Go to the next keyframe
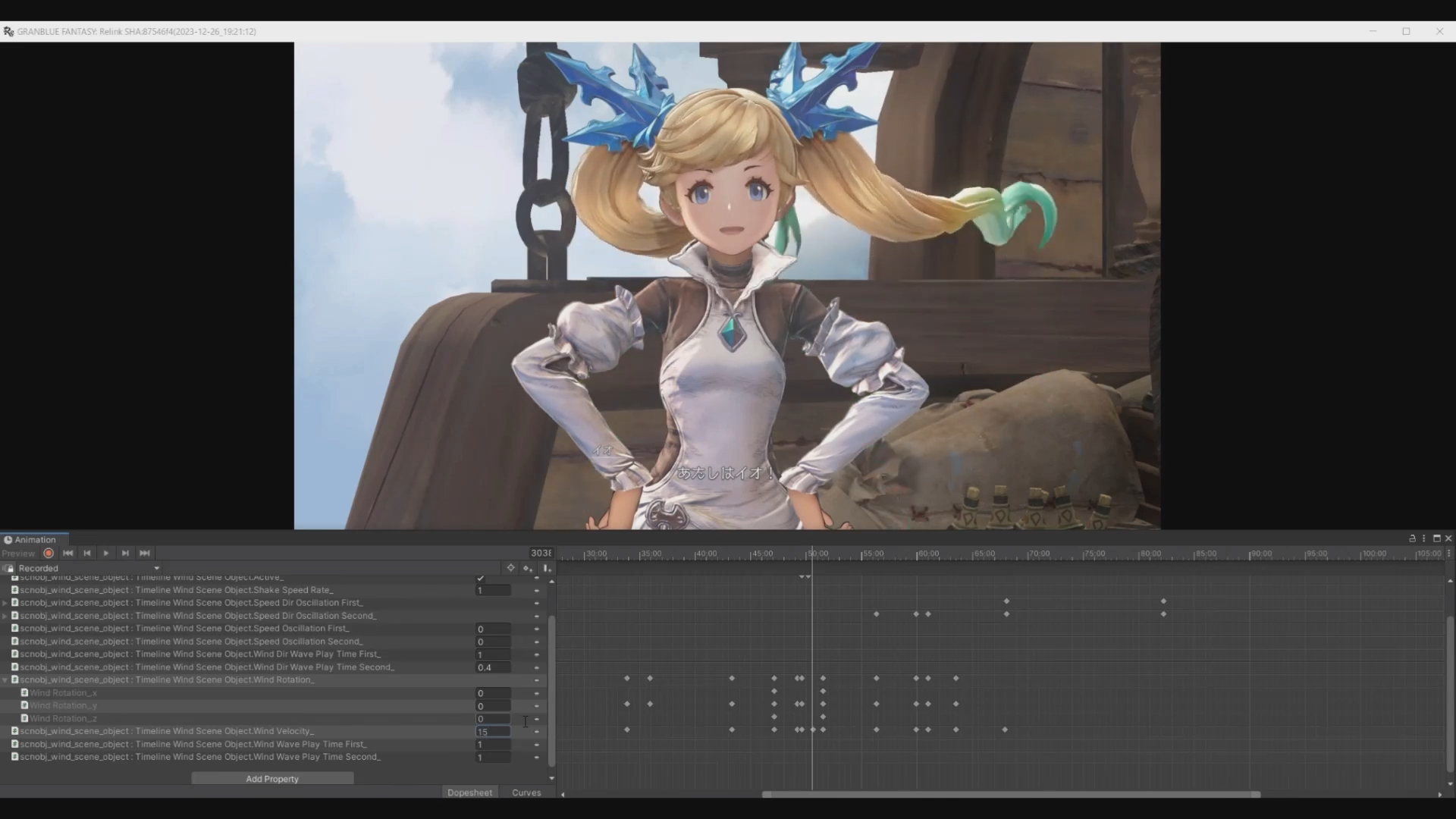 [x=125, y=554]
